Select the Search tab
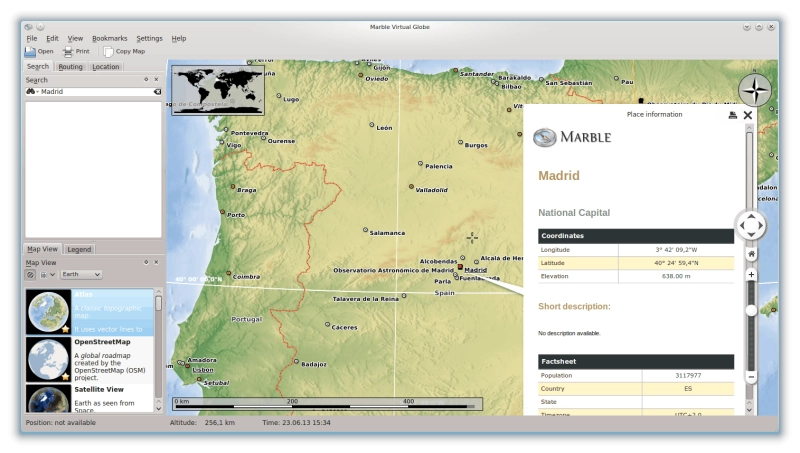Image resolution: width=800 pixels, height=453 pixels. pos(38,67)
